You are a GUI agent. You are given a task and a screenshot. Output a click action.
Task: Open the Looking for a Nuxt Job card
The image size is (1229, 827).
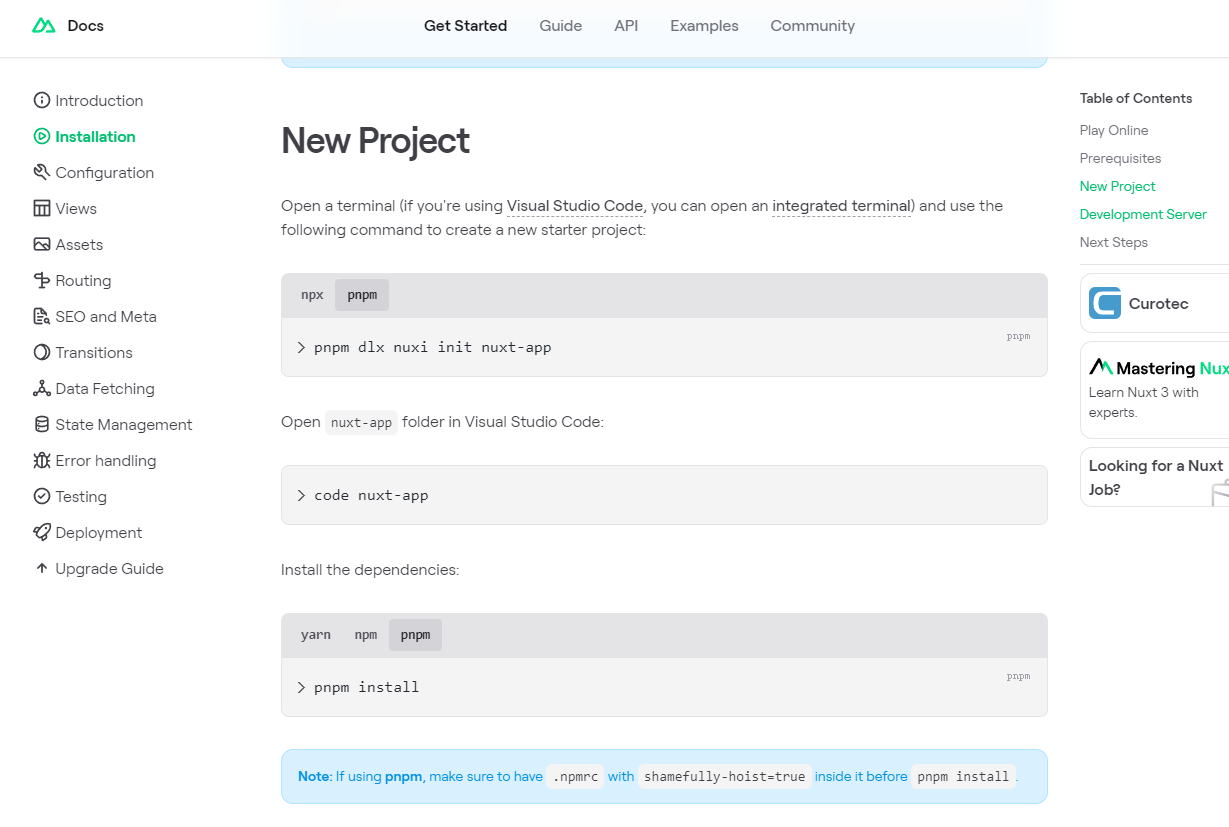[1155, 477]
